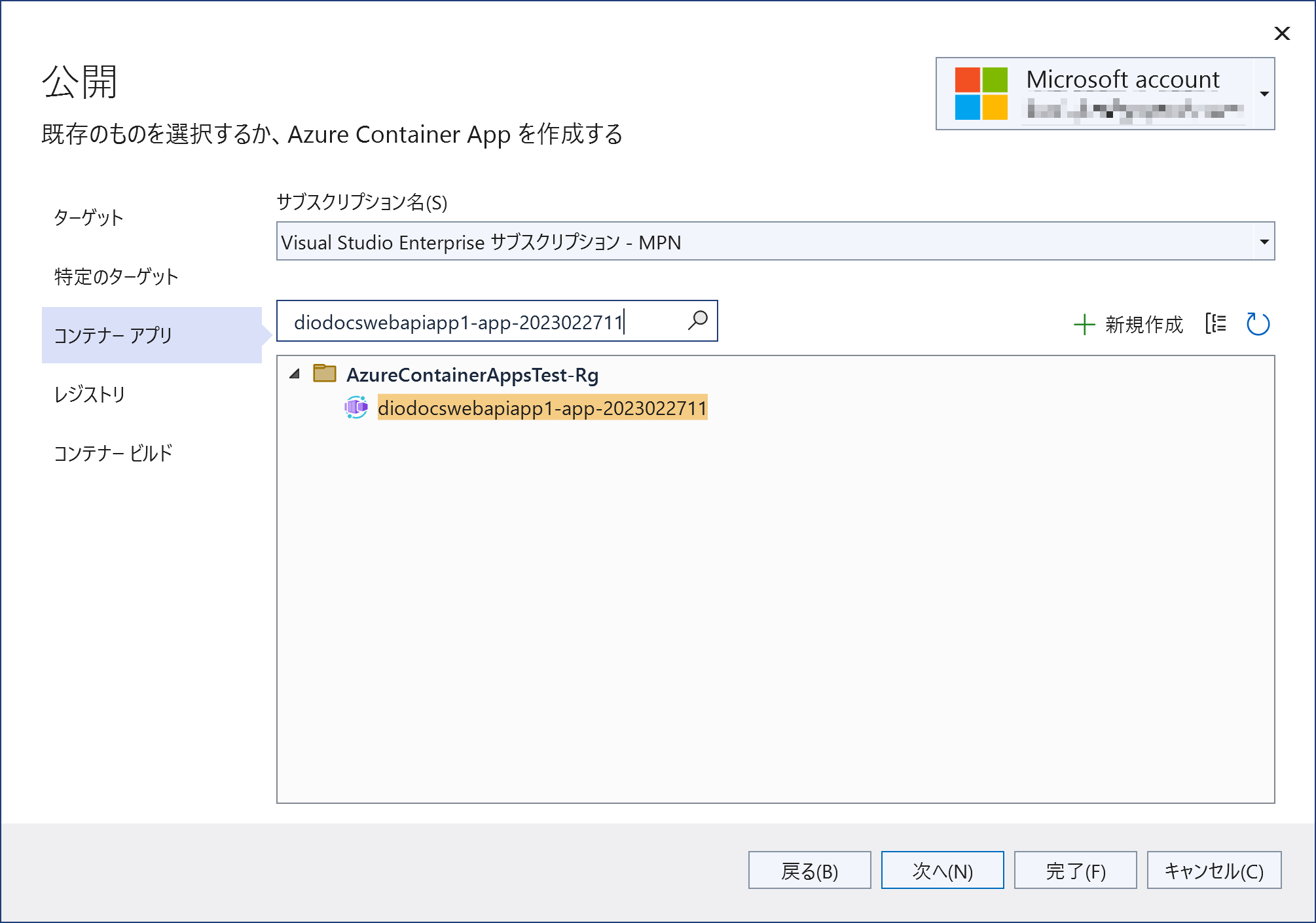Viewport: 1316px width, 923px height.
Task: Select the AzureContainerAppsTest-Rg resource group row
Action: click(x=472, y=374)
